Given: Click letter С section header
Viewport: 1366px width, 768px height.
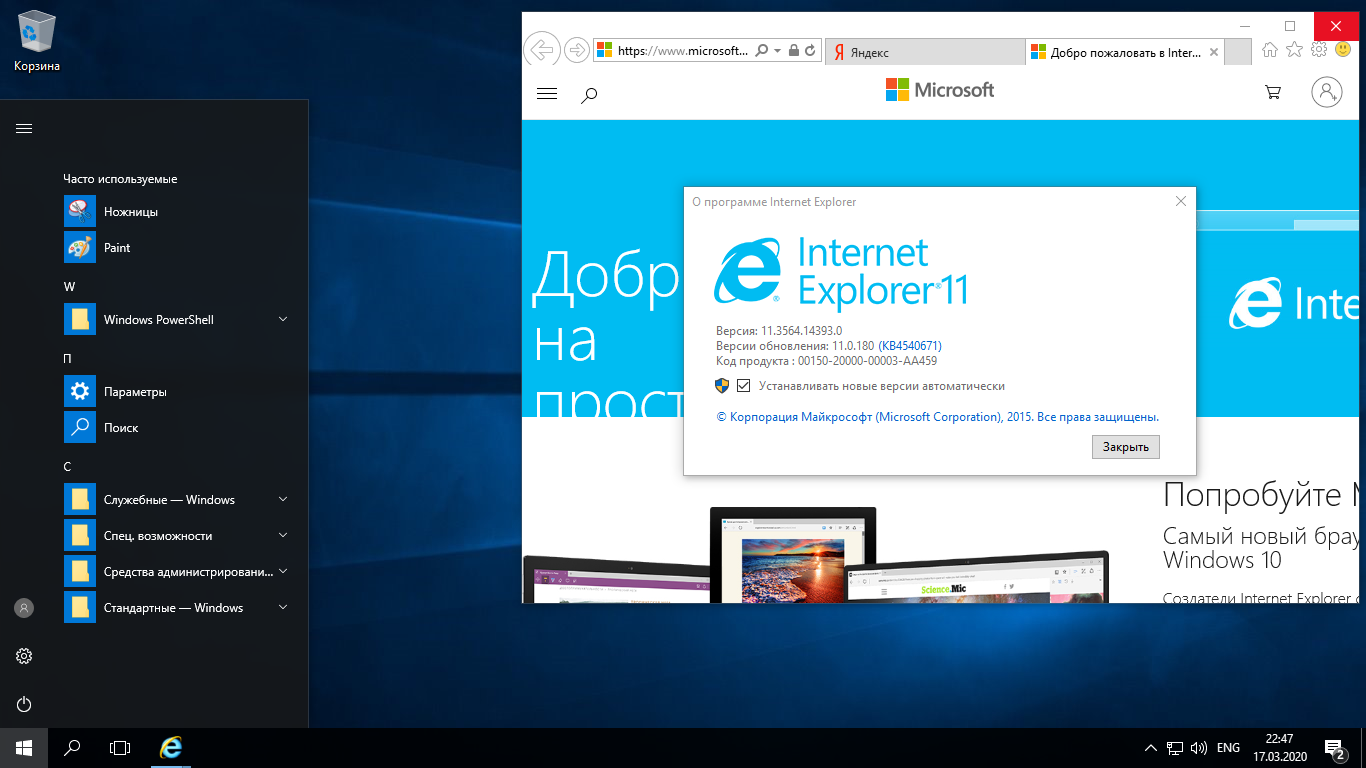Looking at the screenshot, I should pyautogui.click(x=67, y=466).
